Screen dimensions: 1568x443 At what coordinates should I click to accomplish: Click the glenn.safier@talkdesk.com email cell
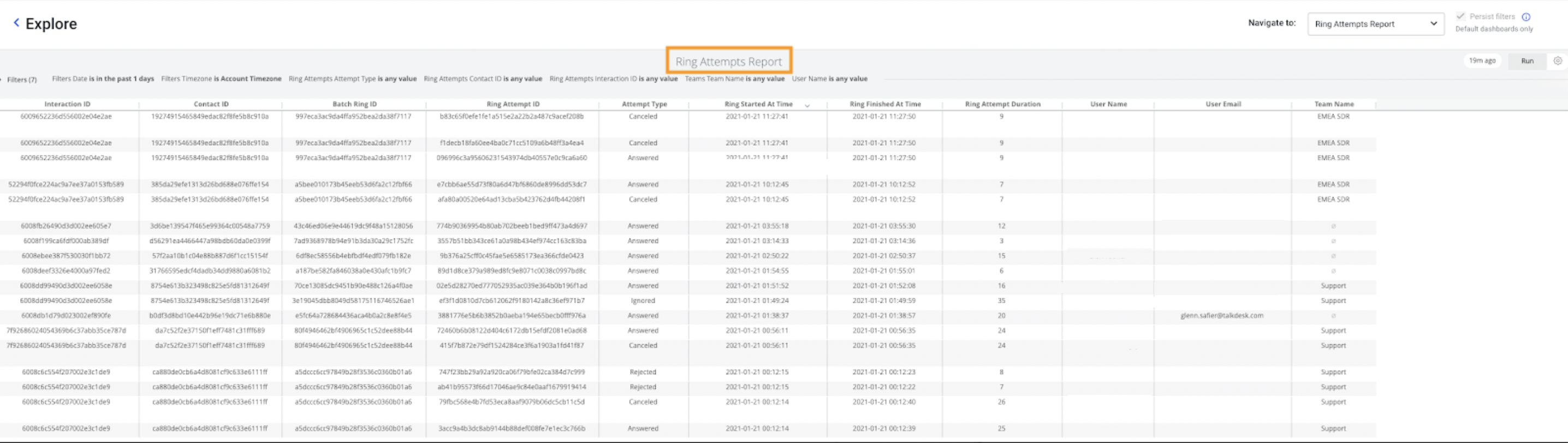click(x=1222, y=316)
